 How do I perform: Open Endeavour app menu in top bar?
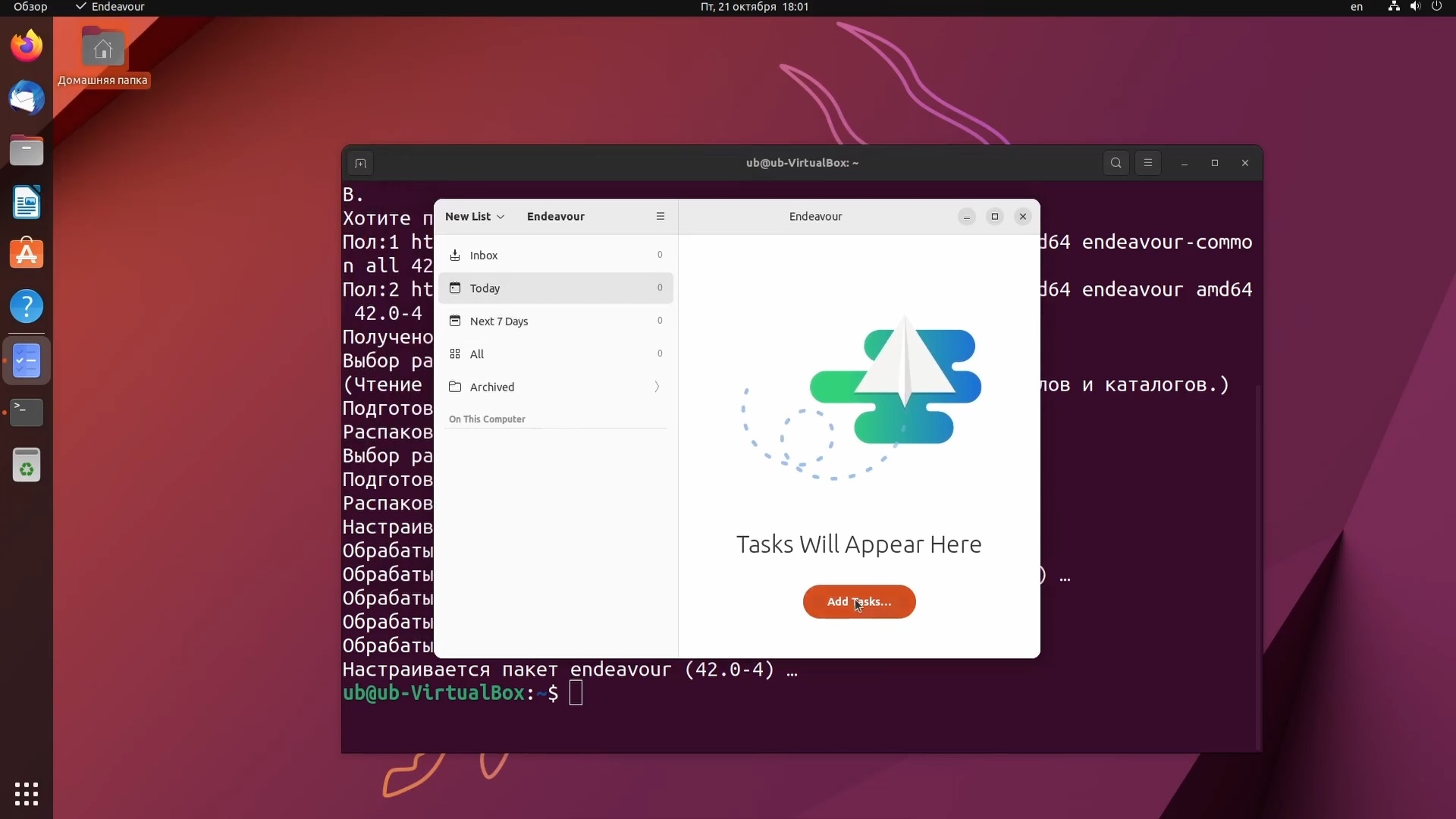[110, 7]
